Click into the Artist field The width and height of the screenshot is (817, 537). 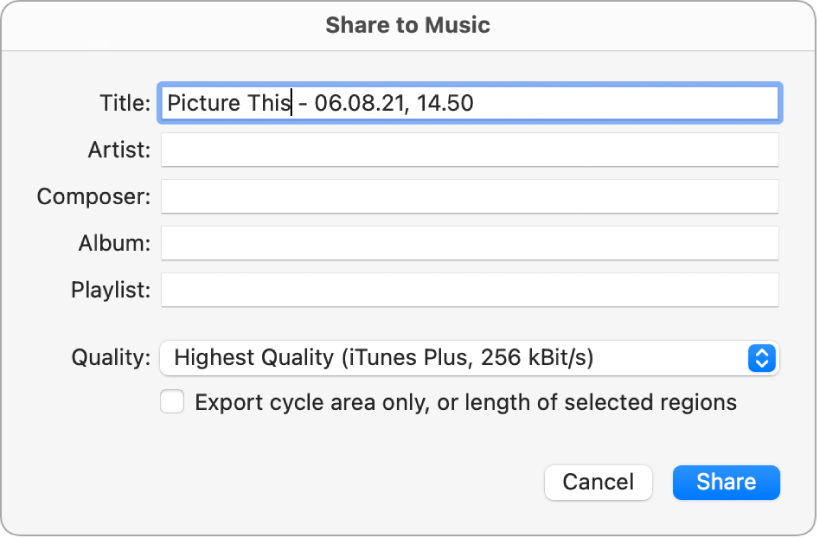[469, 150]
